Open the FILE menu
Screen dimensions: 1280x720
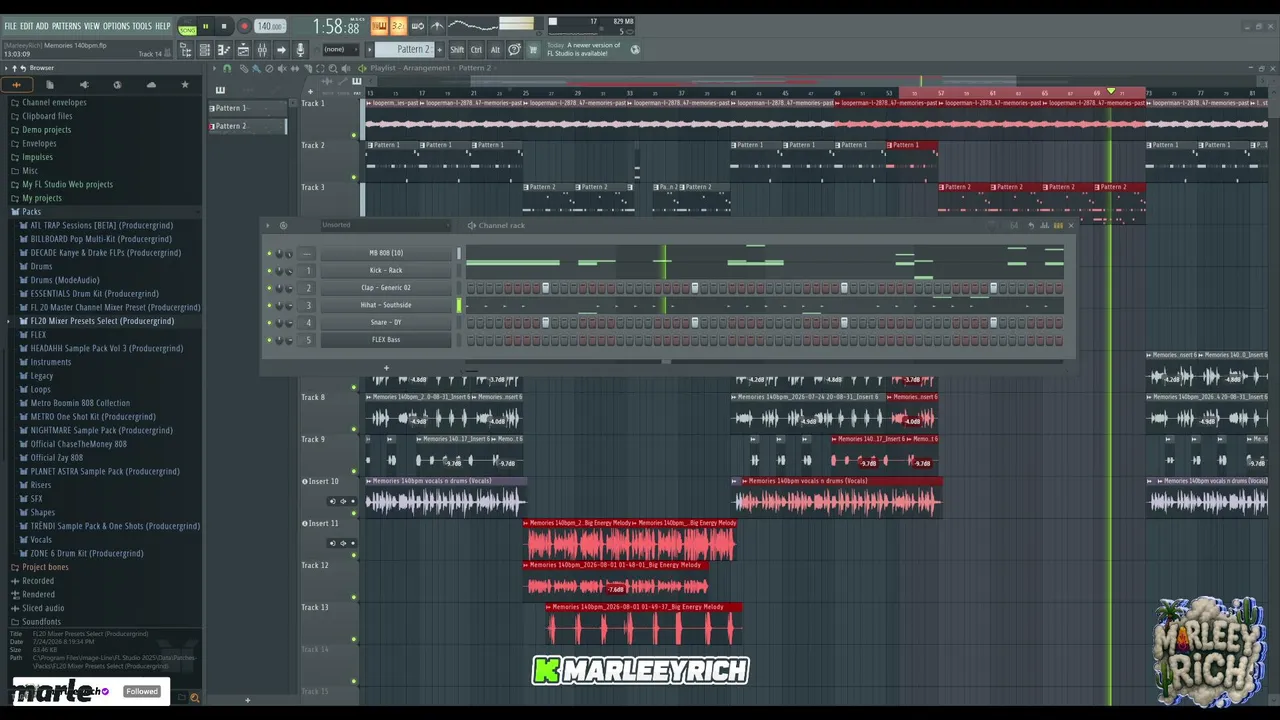click(10, 26)
